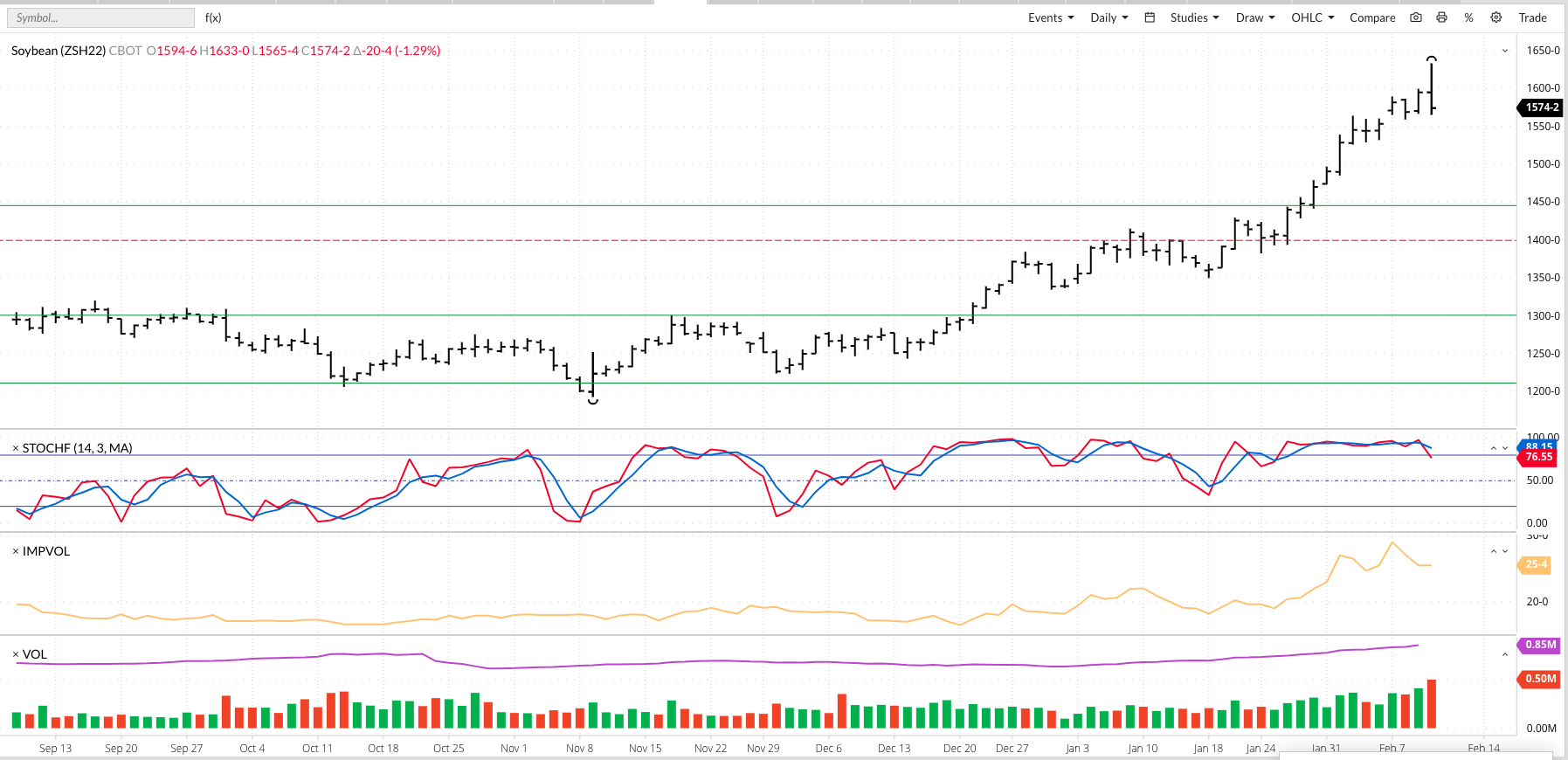Focus the Symbol input field

coord(100,17)
